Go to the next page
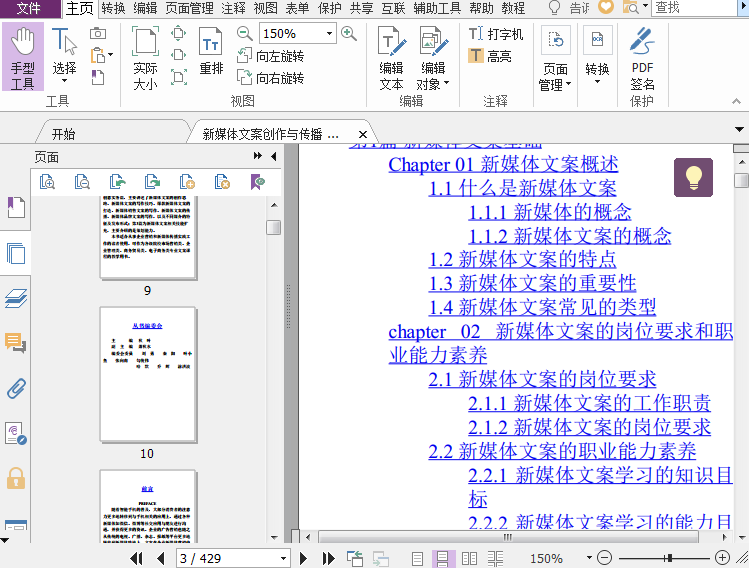Viewport: 749px width, 568px height. pyautogui.click(x=303, y=558)
